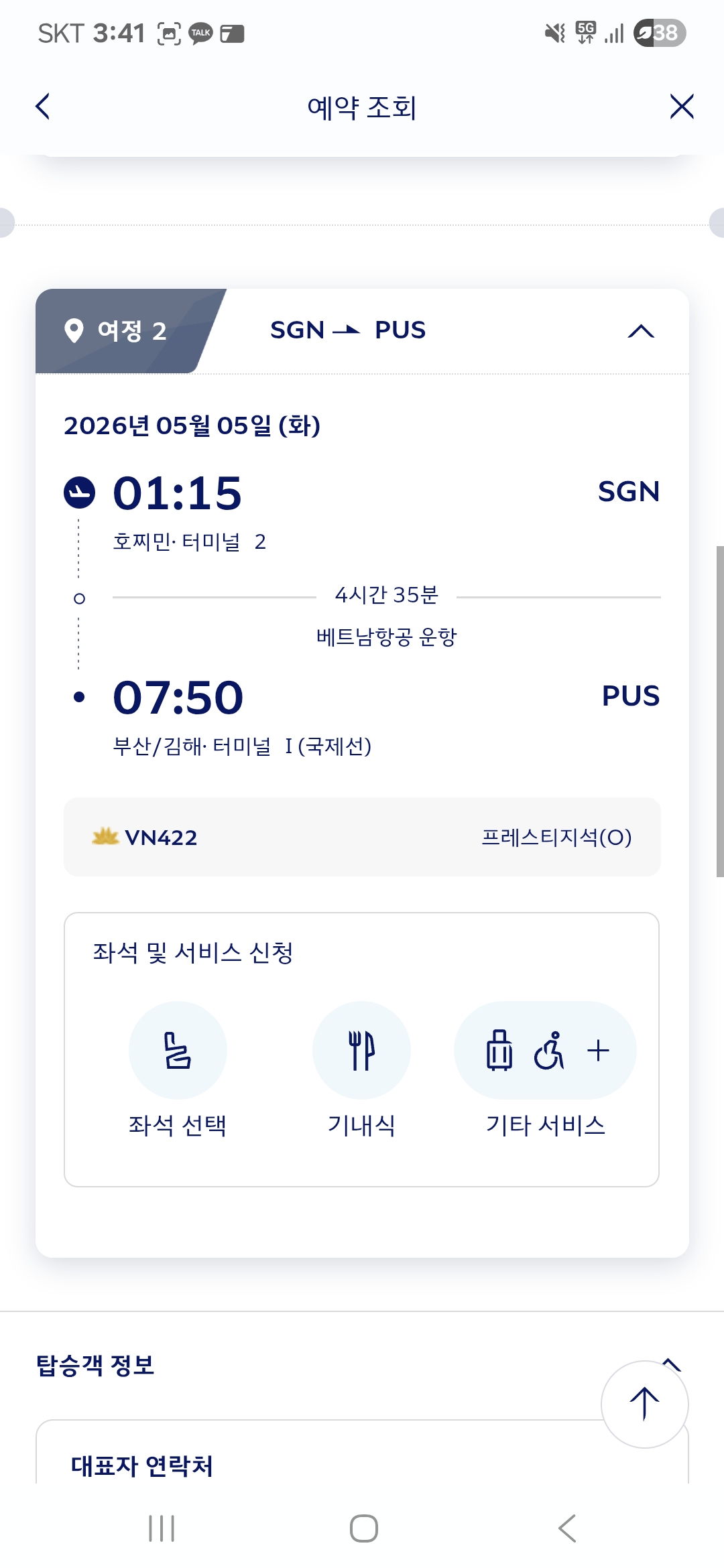Viewport: 724px width, 1568px height.
Task: Select the VN422 flight number row
Action: 161,838
